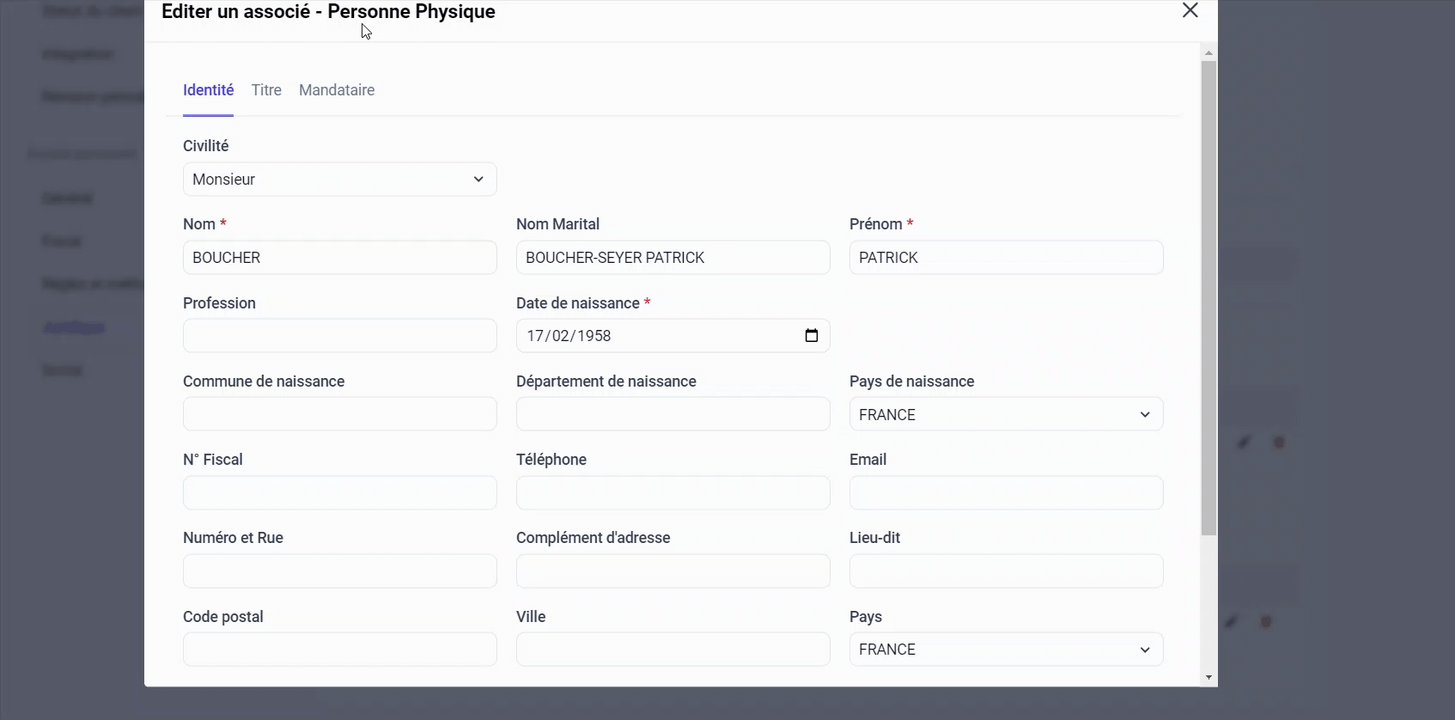Click the dialog title "Editer un associé - Personne Physique"

pos(328,12)
